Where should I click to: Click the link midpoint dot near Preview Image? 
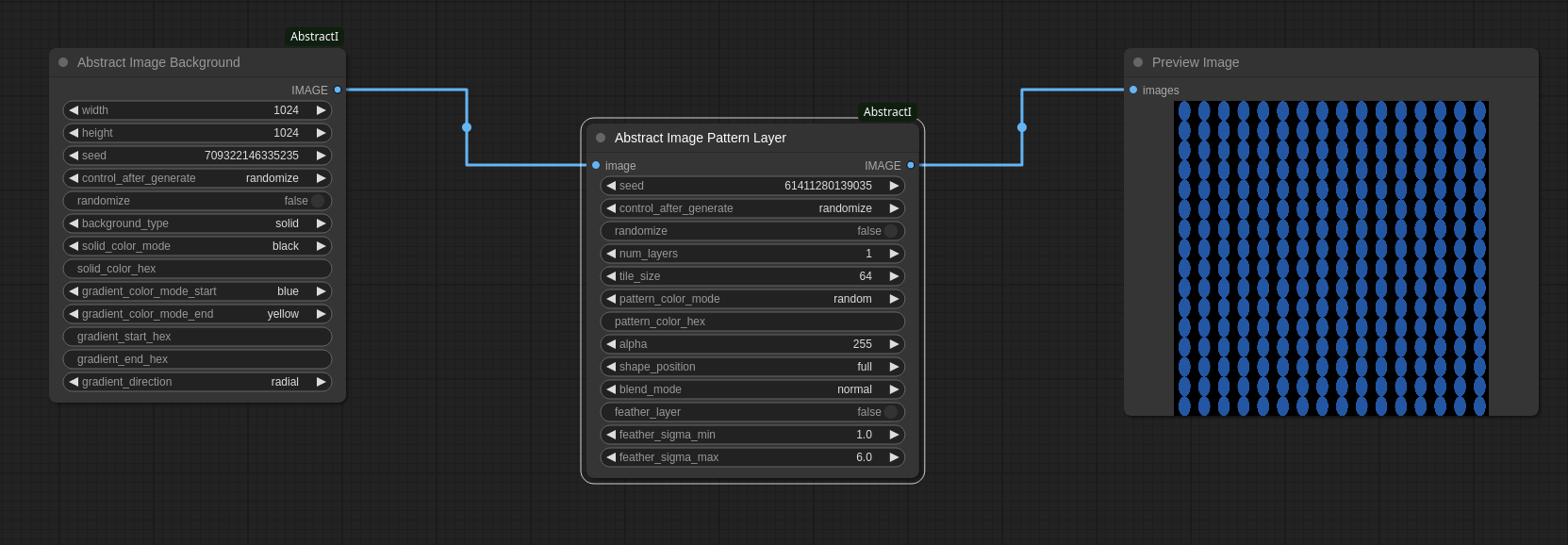[x=1022, y=127]
